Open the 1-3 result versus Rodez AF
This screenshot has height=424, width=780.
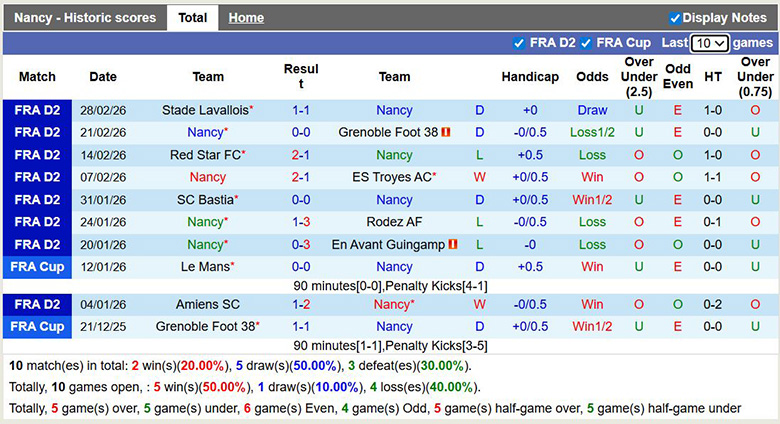click(300, 222)
